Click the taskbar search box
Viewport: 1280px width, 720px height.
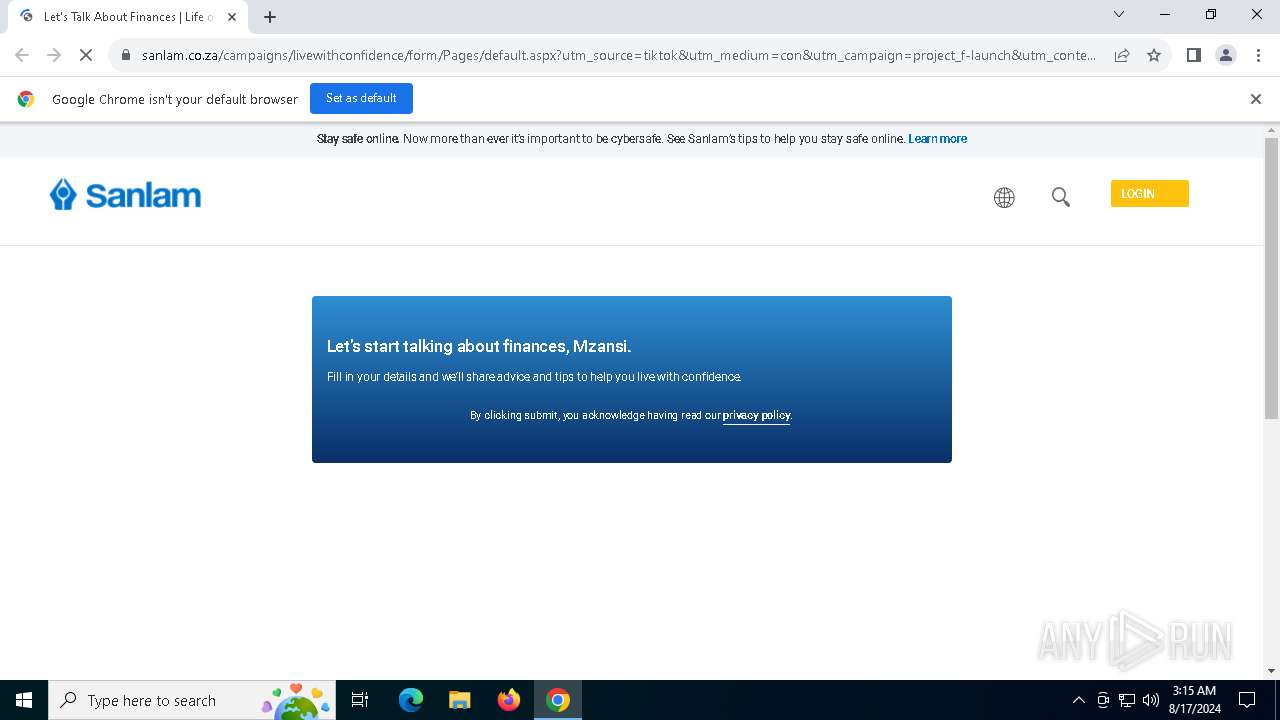coord(192,700)
